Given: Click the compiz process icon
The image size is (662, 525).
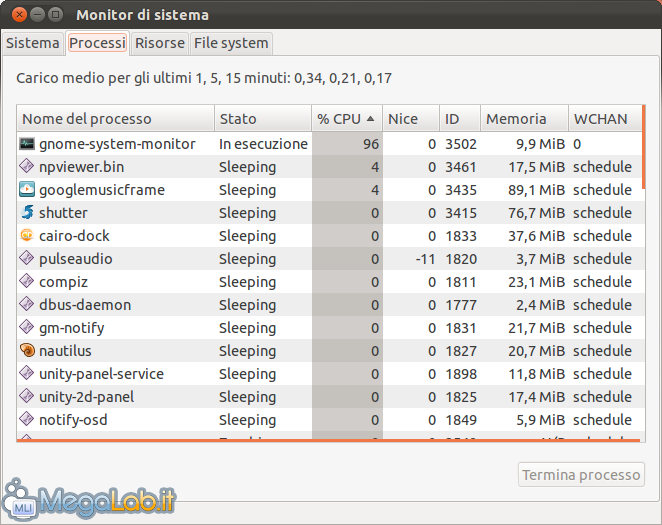Looking at the screenshot, I should [x=27, y=281].
